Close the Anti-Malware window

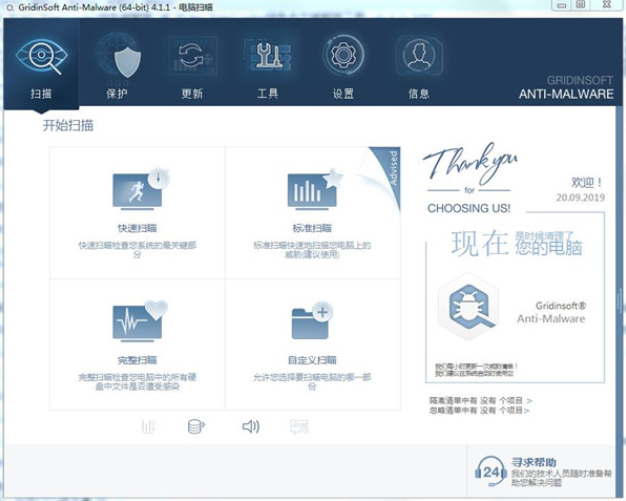pyautogui.click(x=606, y=5)
